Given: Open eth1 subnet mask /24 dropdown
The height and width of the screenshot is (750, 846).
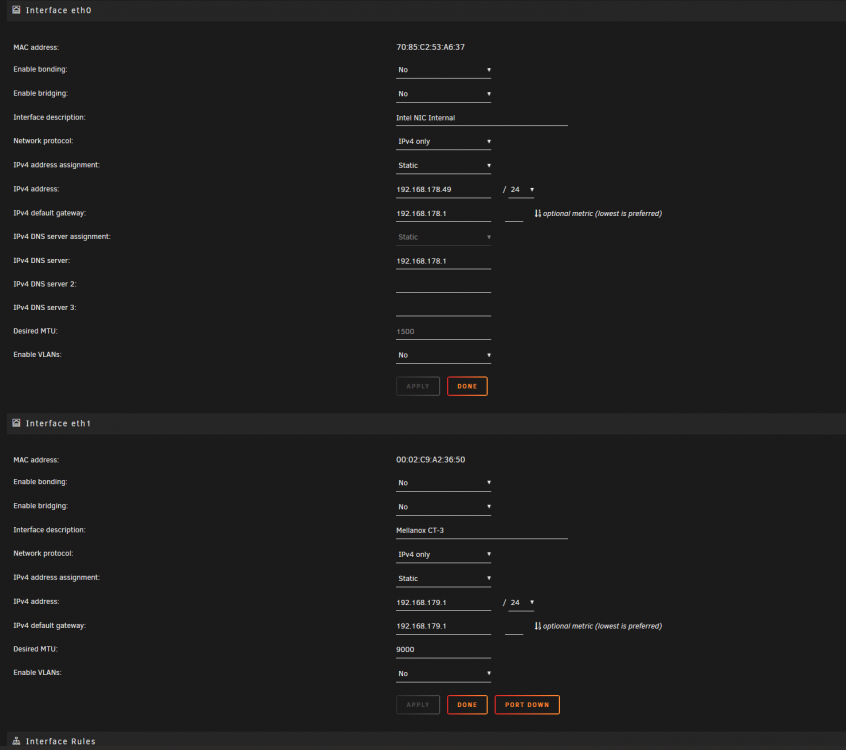Looking at the screenshot, I should [521, 602].
